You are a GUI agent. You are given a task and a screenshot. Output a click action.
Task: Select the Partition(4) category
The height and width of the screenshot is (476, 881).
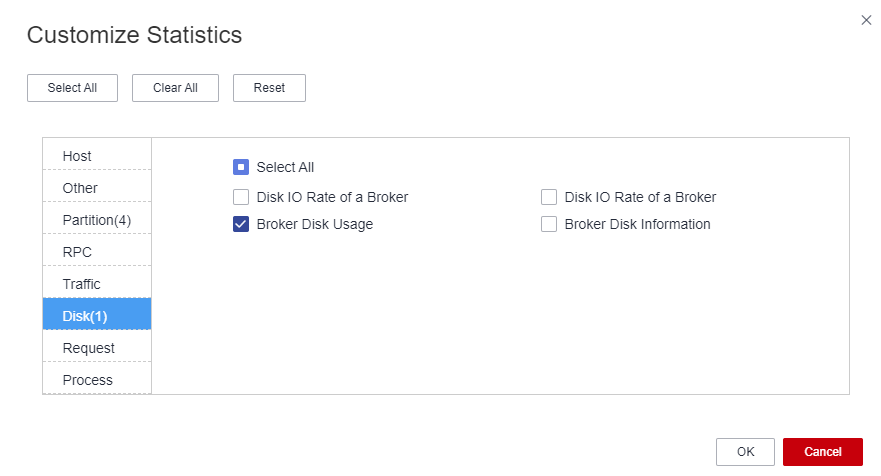pyautogui.click(x=97, y=218)
